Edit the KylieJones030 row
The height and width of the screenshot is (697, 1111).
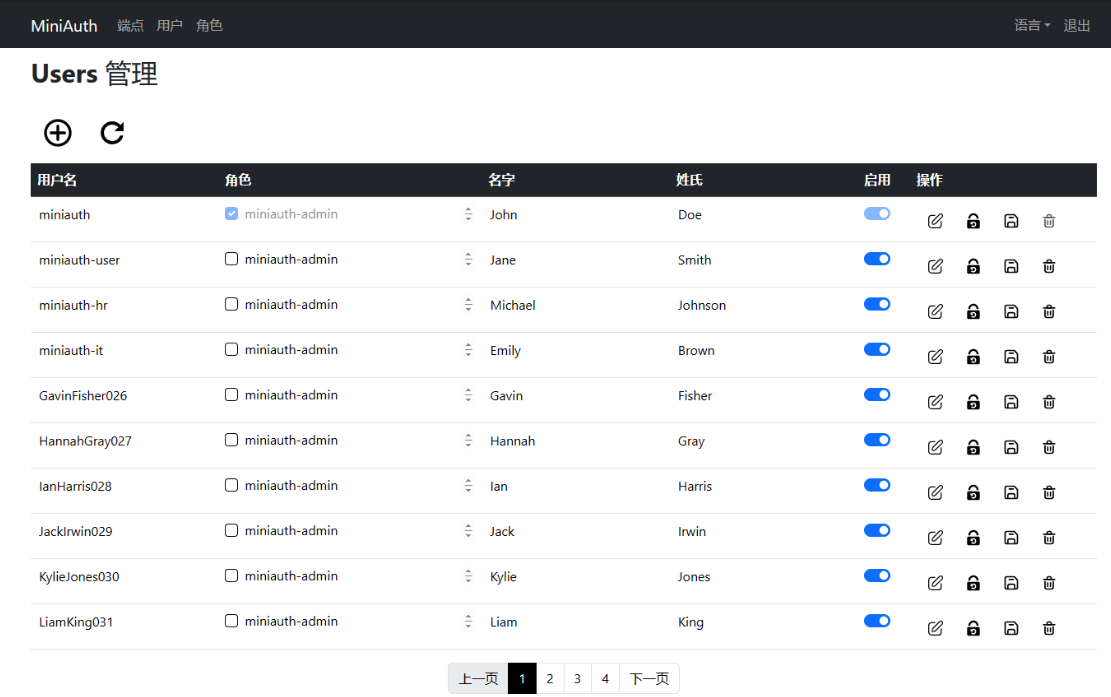coord(935,583)
